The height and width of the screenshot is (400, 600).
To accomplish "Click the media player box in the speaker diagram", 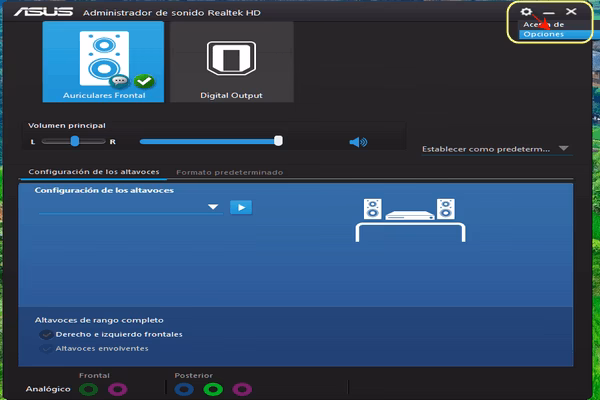I will pyautogui.click(x=409, y=215).
